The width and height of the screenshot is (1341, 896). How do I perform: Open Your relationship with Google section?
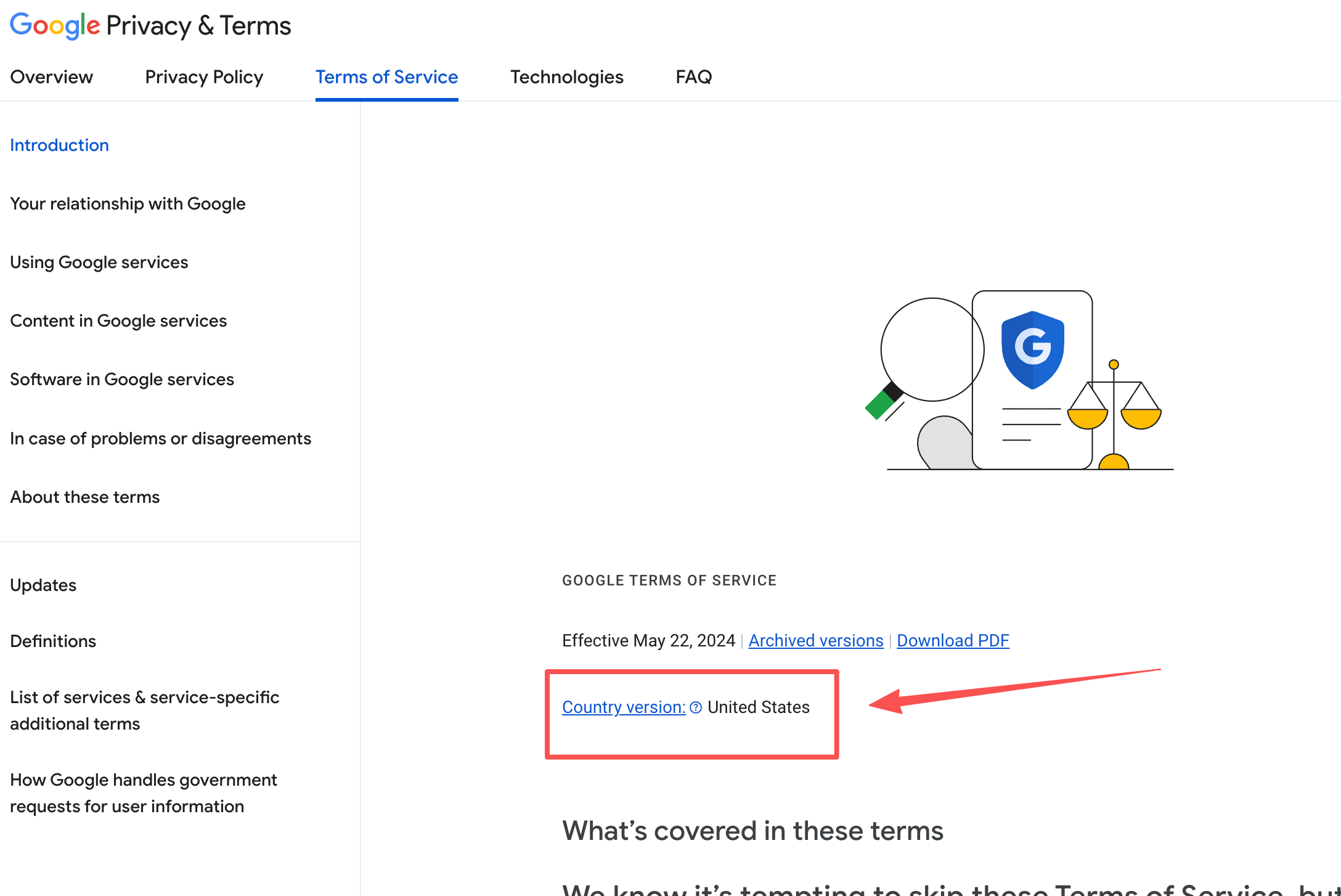point(128,204)
